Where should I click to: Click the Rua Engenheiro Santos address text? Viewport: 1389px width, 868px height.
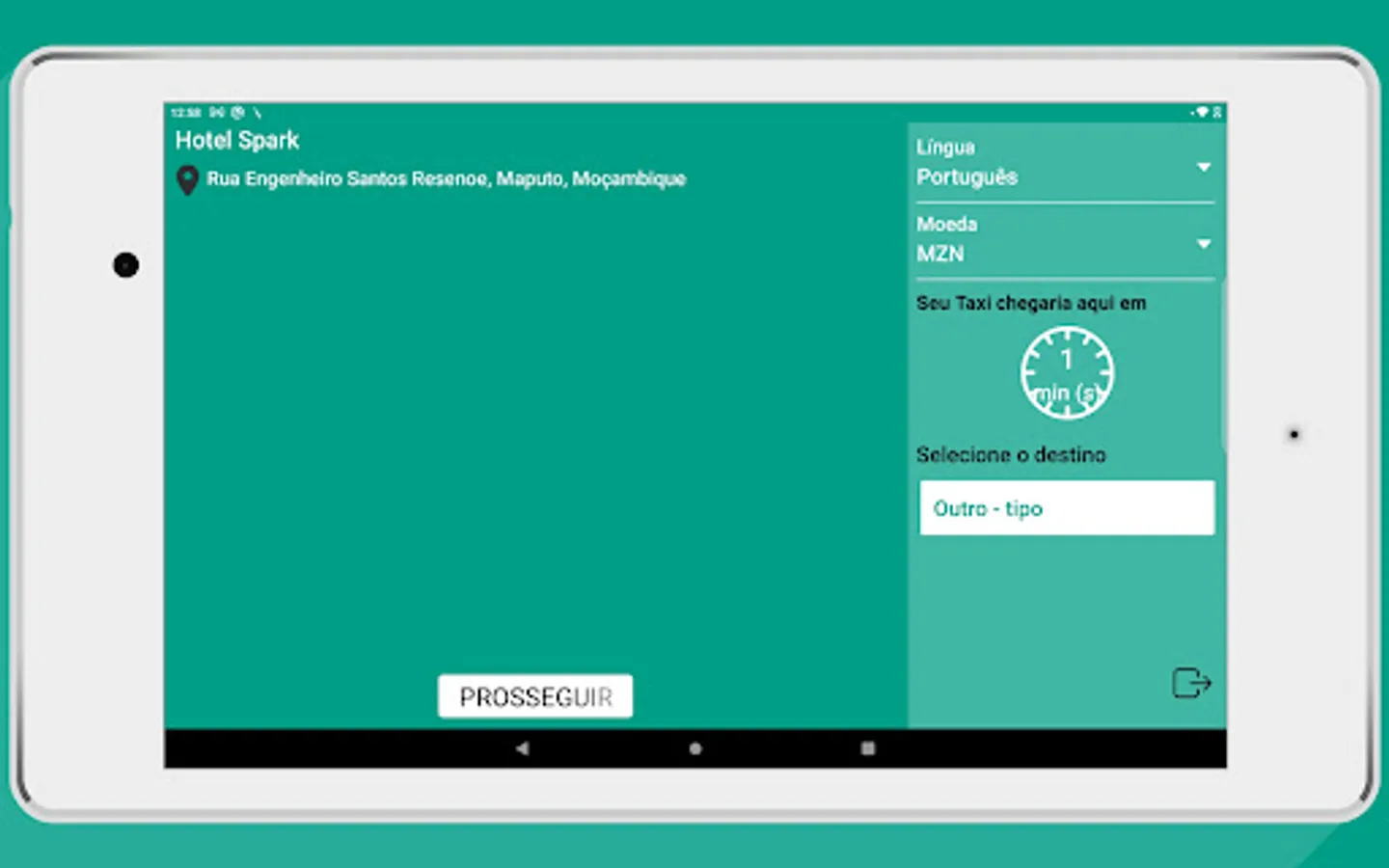[x=446, y=179]
